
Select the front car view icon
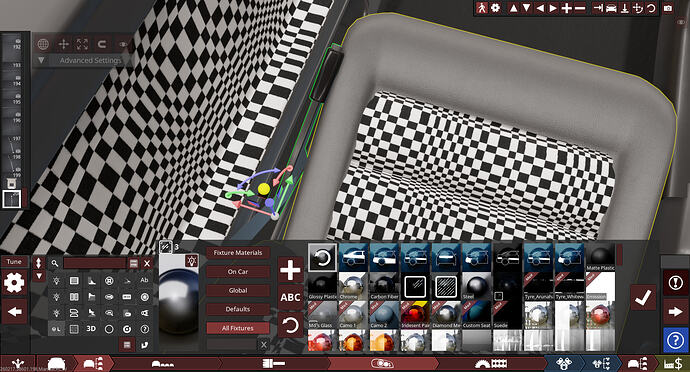611,8
